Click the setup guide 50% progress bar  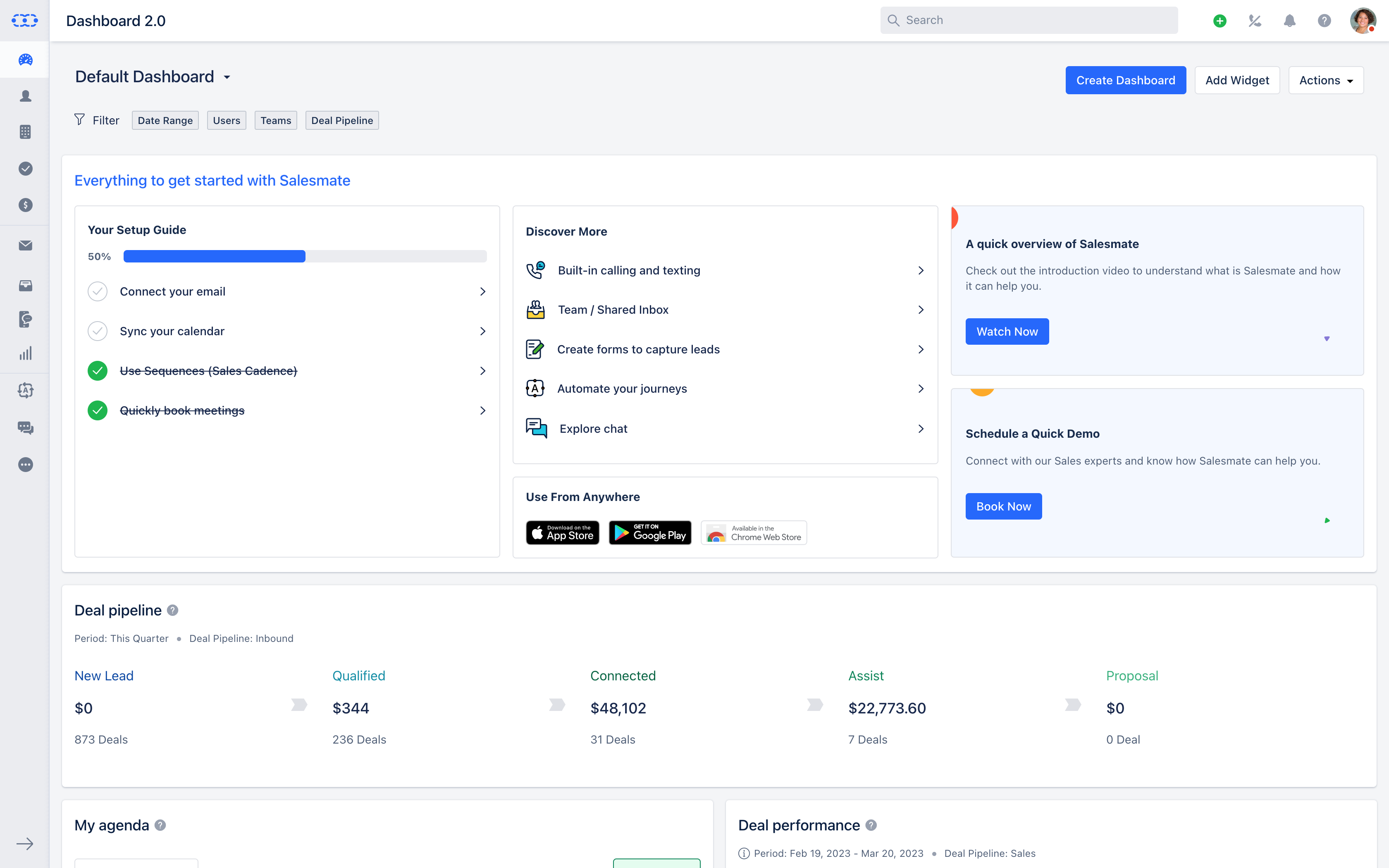click(x=305, y=256)
